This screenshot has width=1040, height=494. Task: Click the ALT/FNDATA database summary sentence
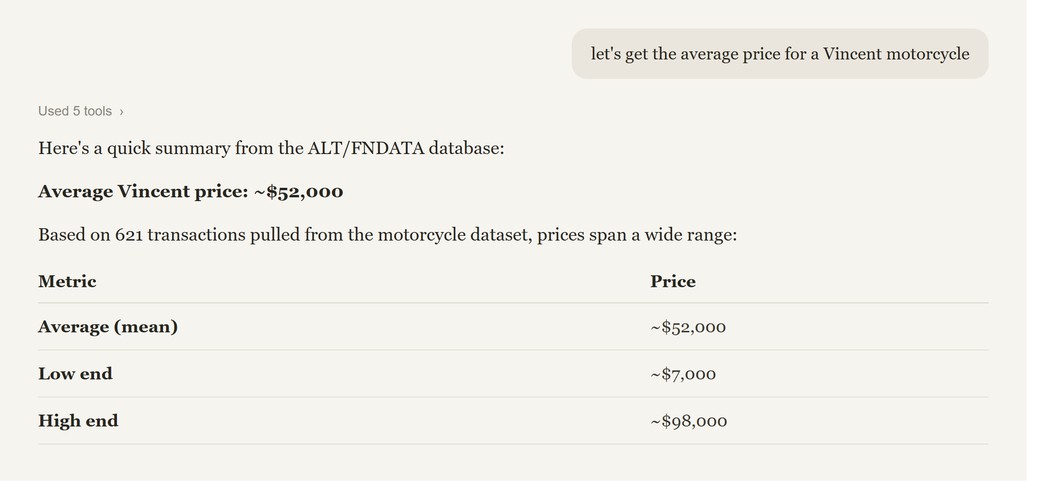tap(271, 148)
